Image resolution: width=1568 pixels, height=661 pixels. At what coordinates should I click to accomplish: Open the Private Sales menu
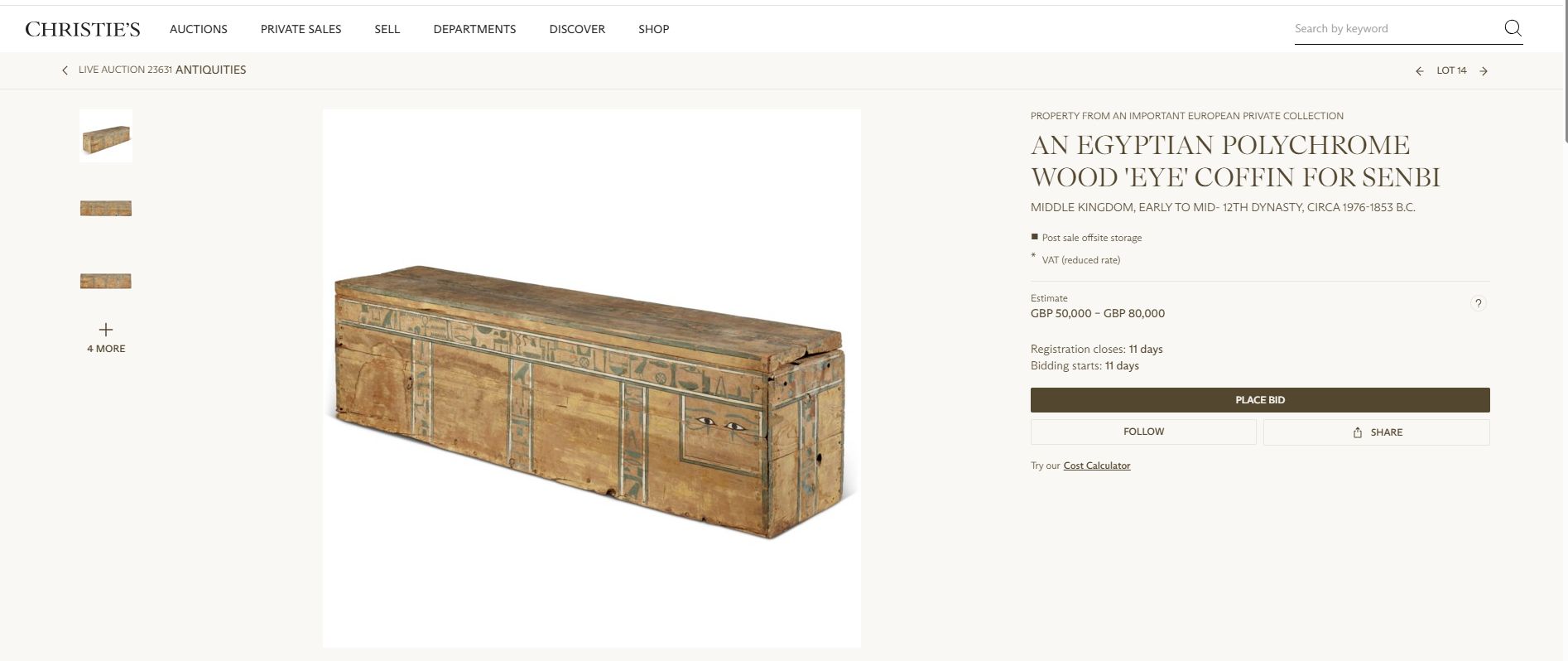click(x=301, y=29)
